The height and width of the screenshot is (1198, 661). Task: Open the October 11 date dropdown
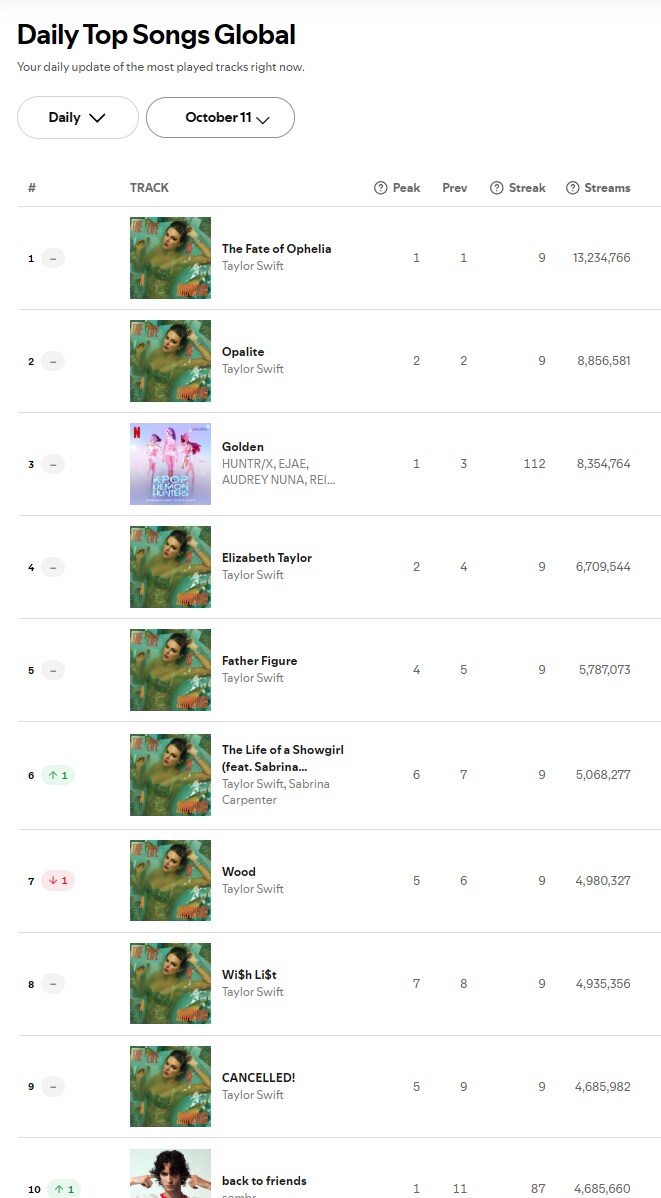click(220, 118)
